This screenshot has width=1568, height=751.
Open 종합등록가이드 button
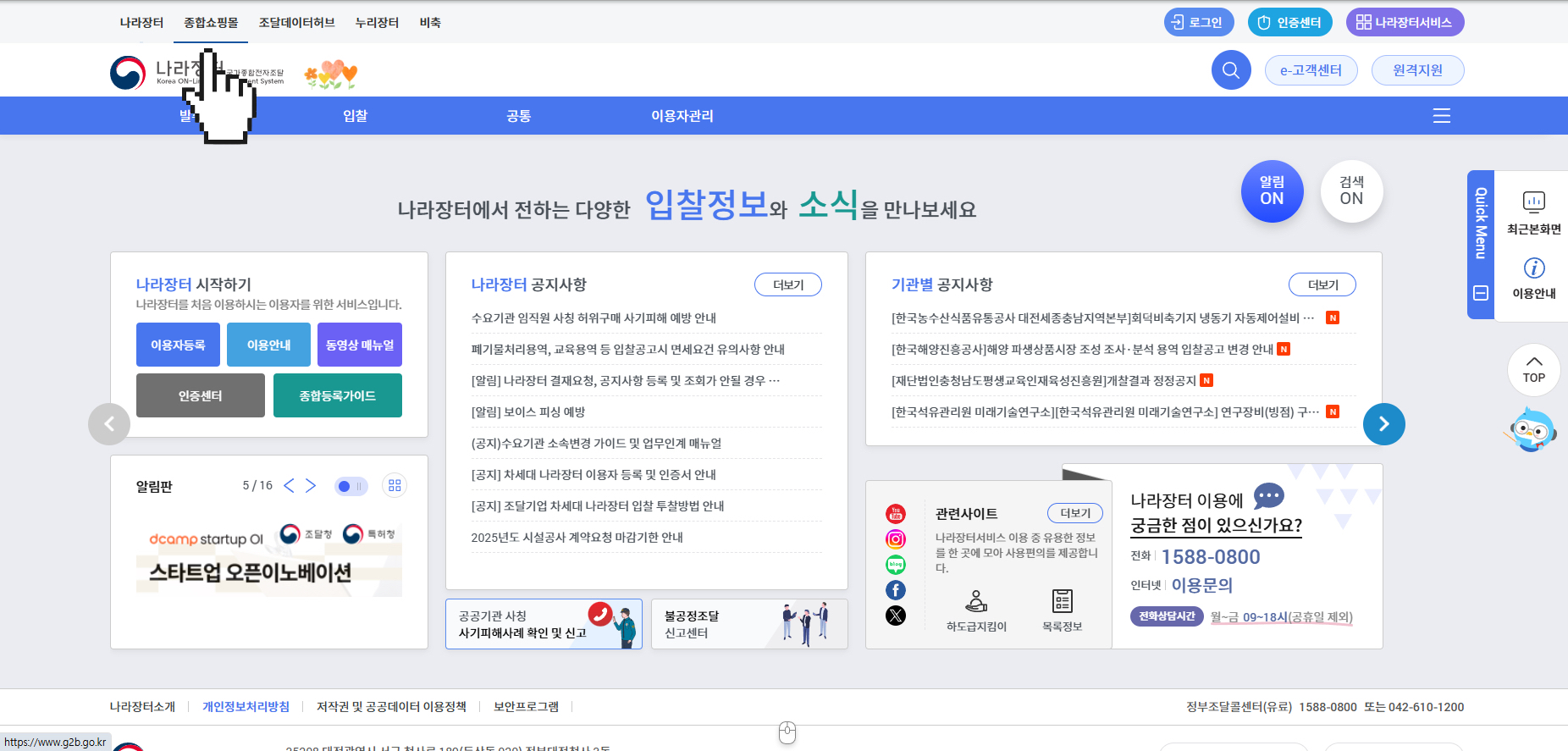coord(338,395)
